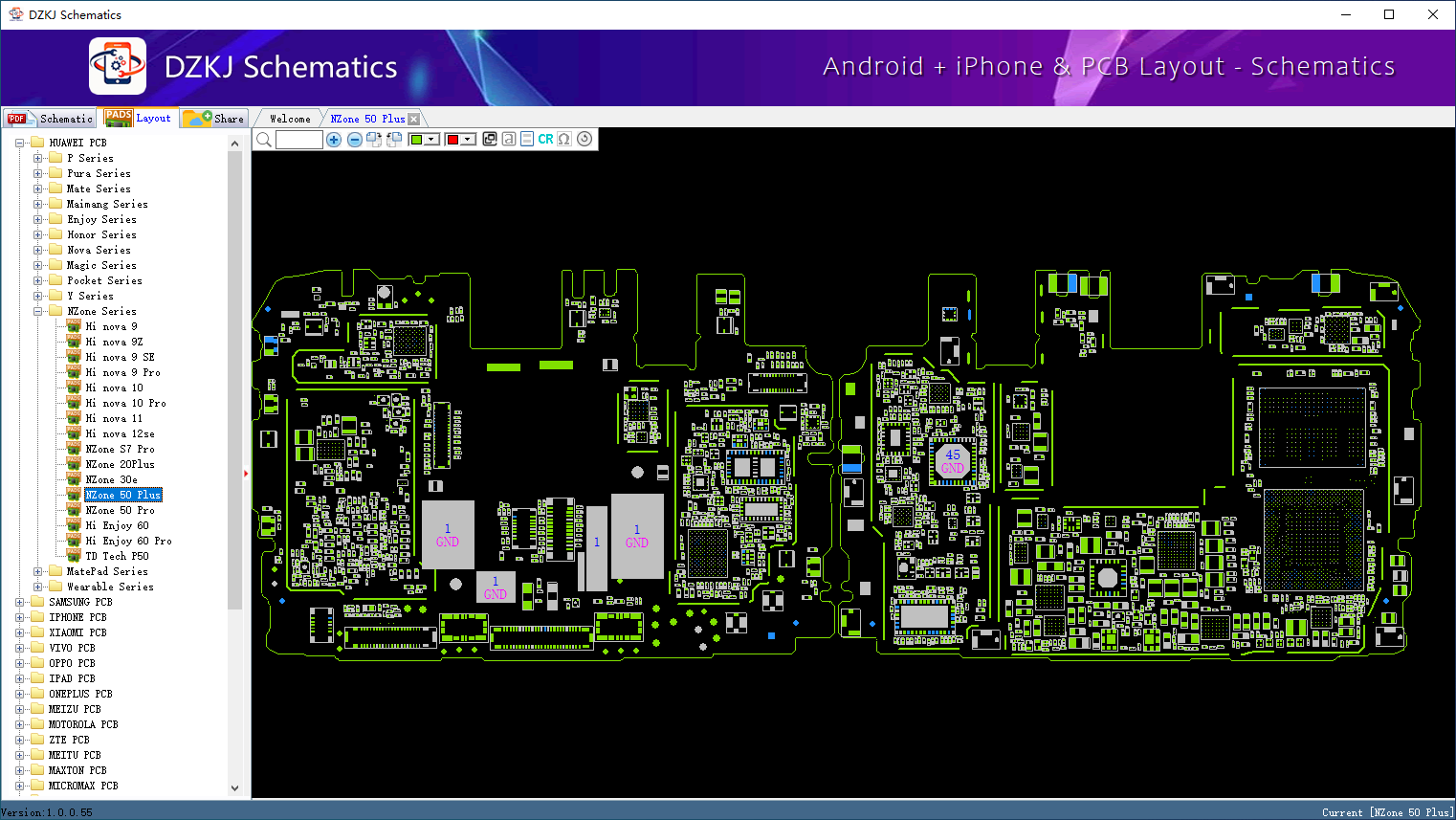Open Hi nova 10 Pro layout file

[x=125, y=403]
